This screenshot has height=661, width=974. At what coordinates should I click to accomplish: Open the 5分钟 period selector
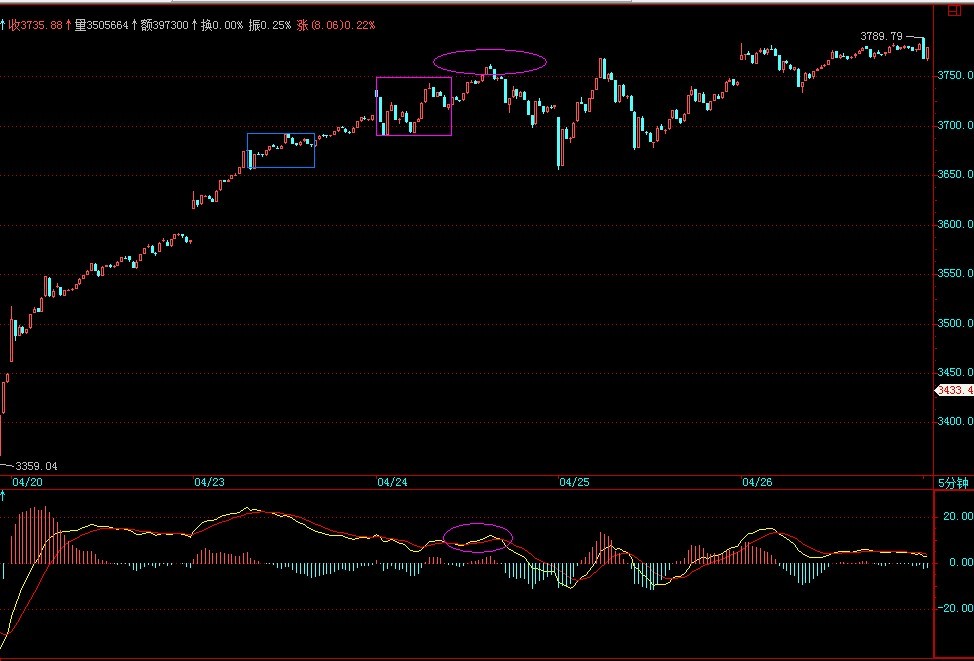click(953, 483)
